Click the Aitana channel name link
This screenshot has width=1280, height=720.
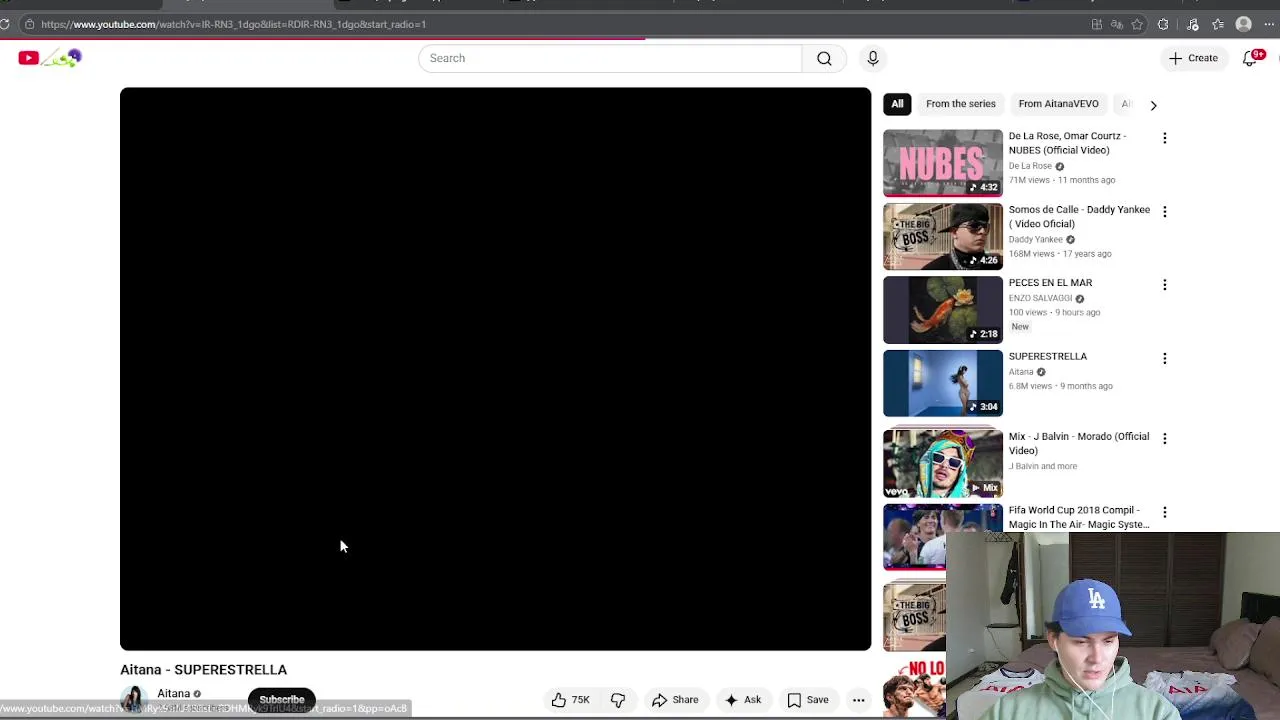(173, 693)
